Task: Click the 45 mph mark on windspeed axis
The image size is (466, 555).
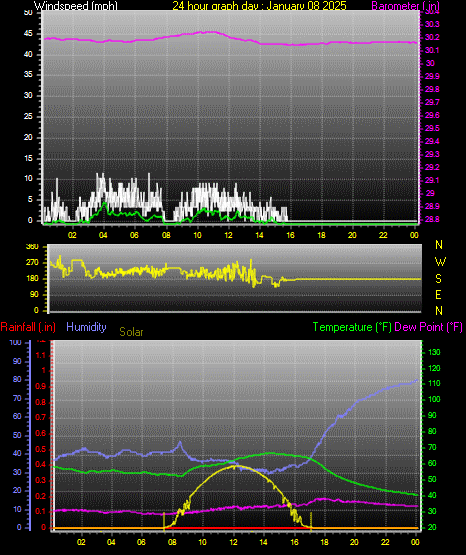Action: tap(28, 34)
